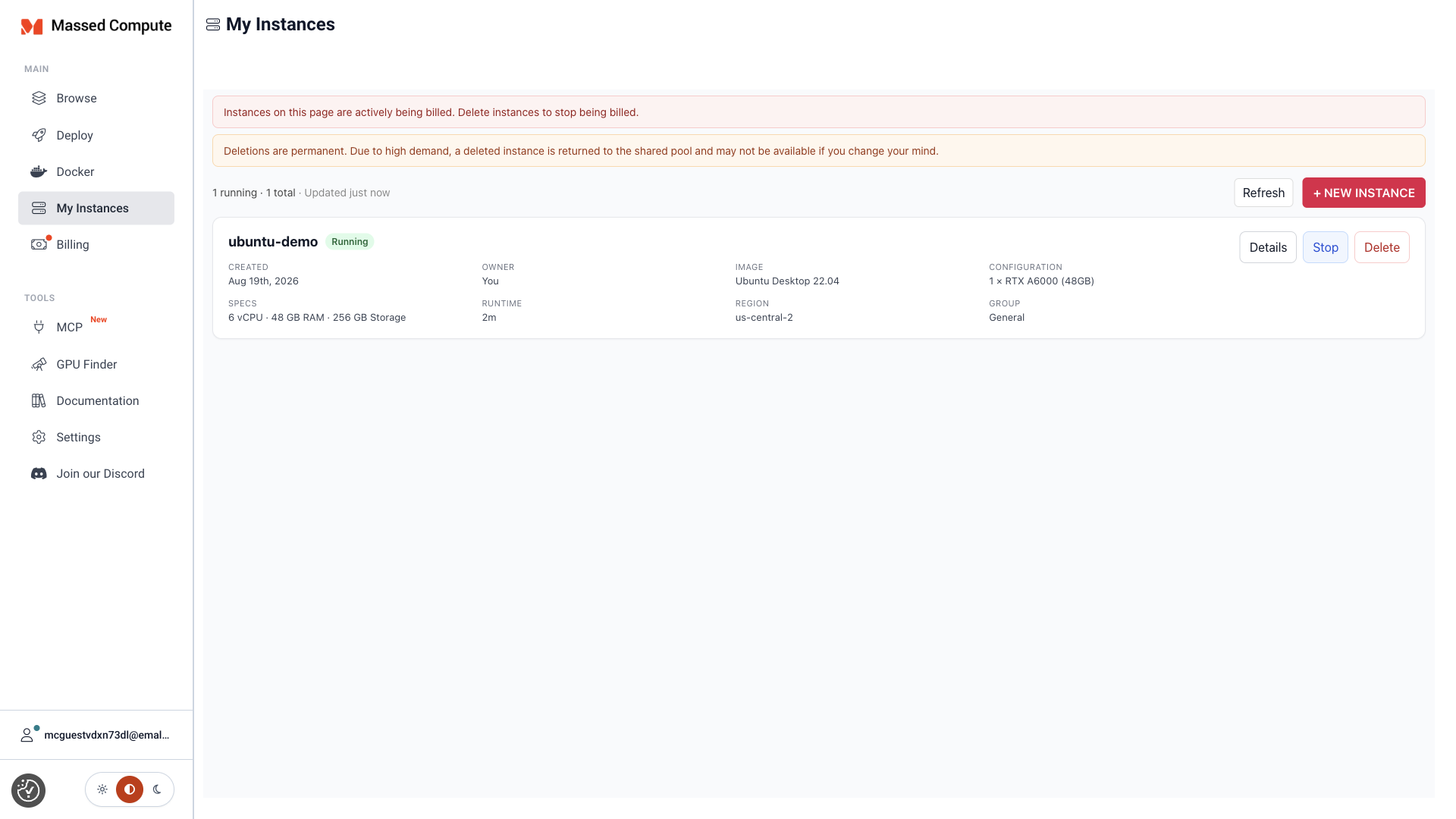Image resolution: width=1456 pixels, height=819 pixels.
Task: Open Settings from the sidebar
Action: (96, 437)
